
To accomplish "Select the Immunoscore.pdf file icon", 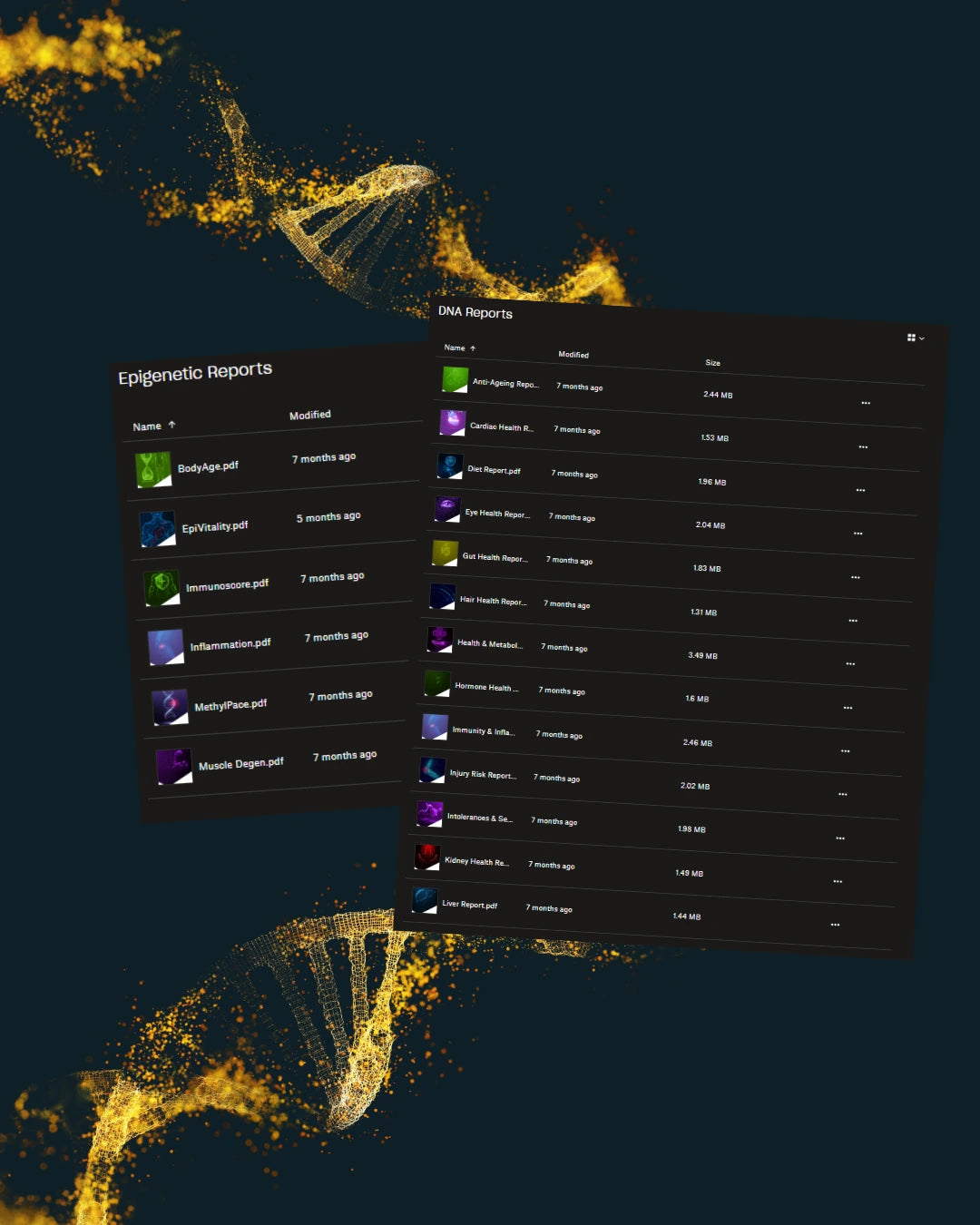I will [162, 588].
